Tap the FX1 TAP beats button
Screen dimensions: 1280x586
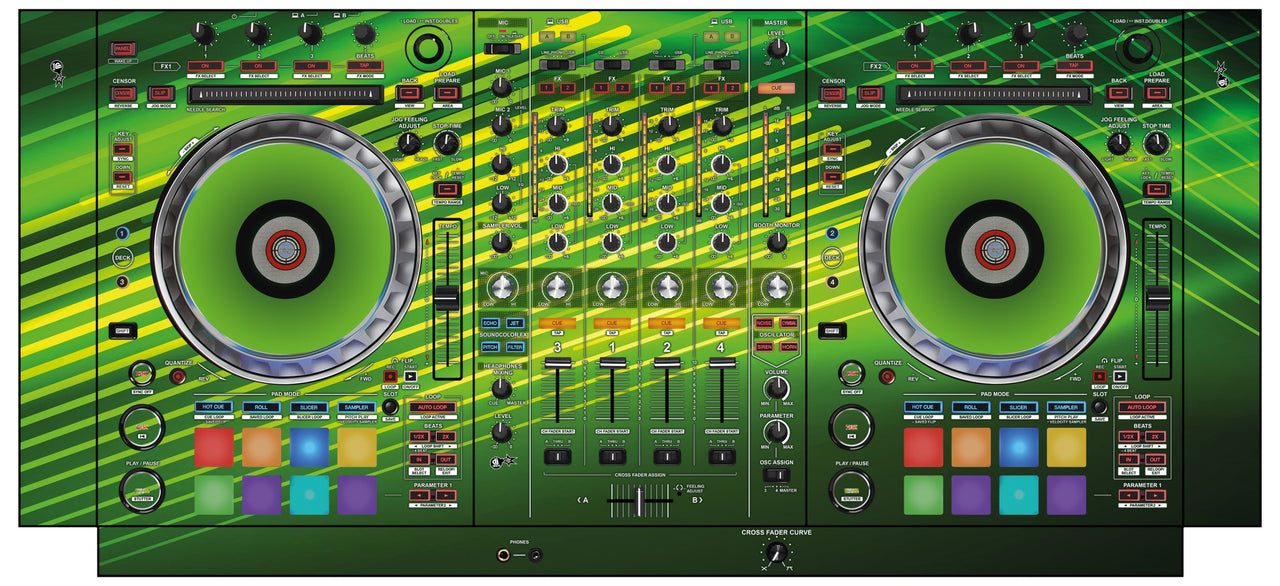365,66
